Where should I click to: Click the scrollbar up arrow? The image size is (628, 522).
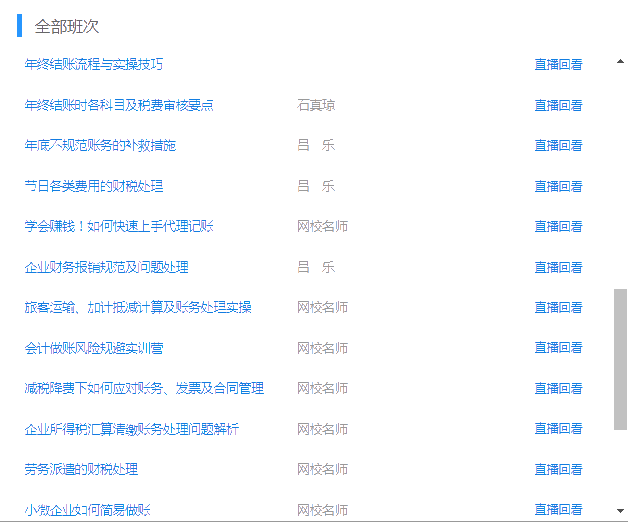tap(620, 61)
